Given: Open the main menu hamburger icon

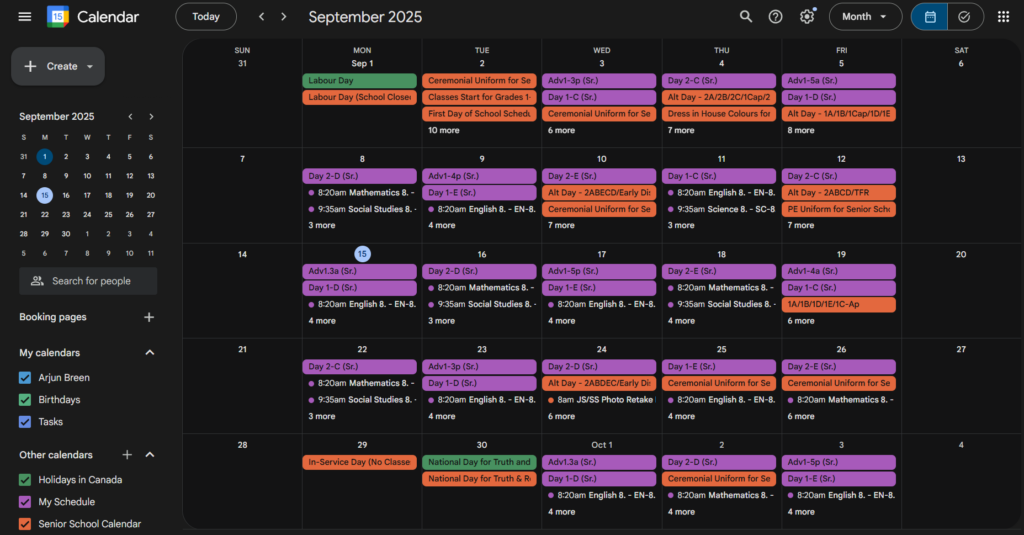Looking at the screenshot, I should pyautogui.click(x=25, y=17).
